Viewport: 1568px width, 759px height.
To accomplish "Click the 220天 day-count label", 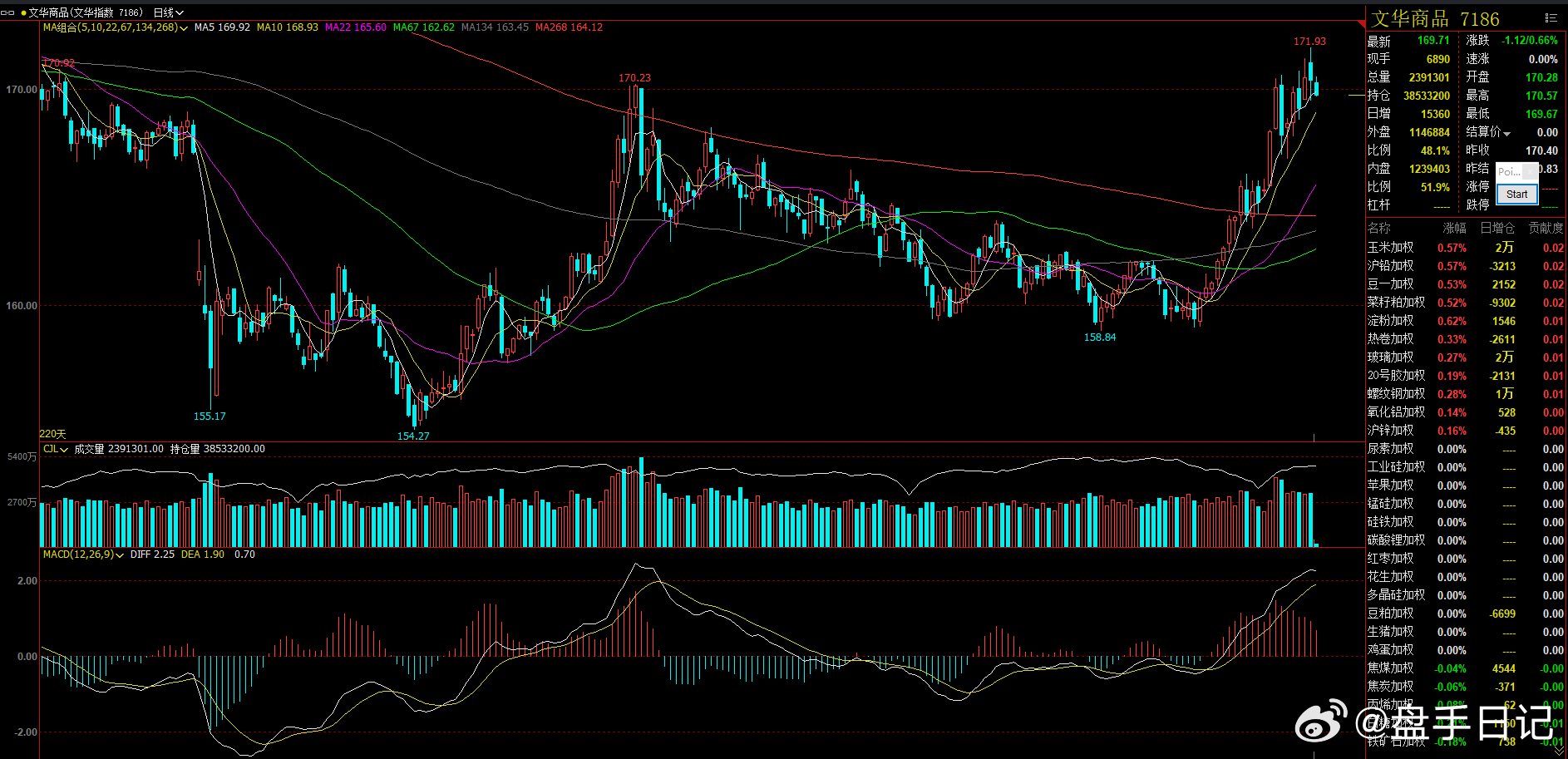I will [x=52, y=434].
